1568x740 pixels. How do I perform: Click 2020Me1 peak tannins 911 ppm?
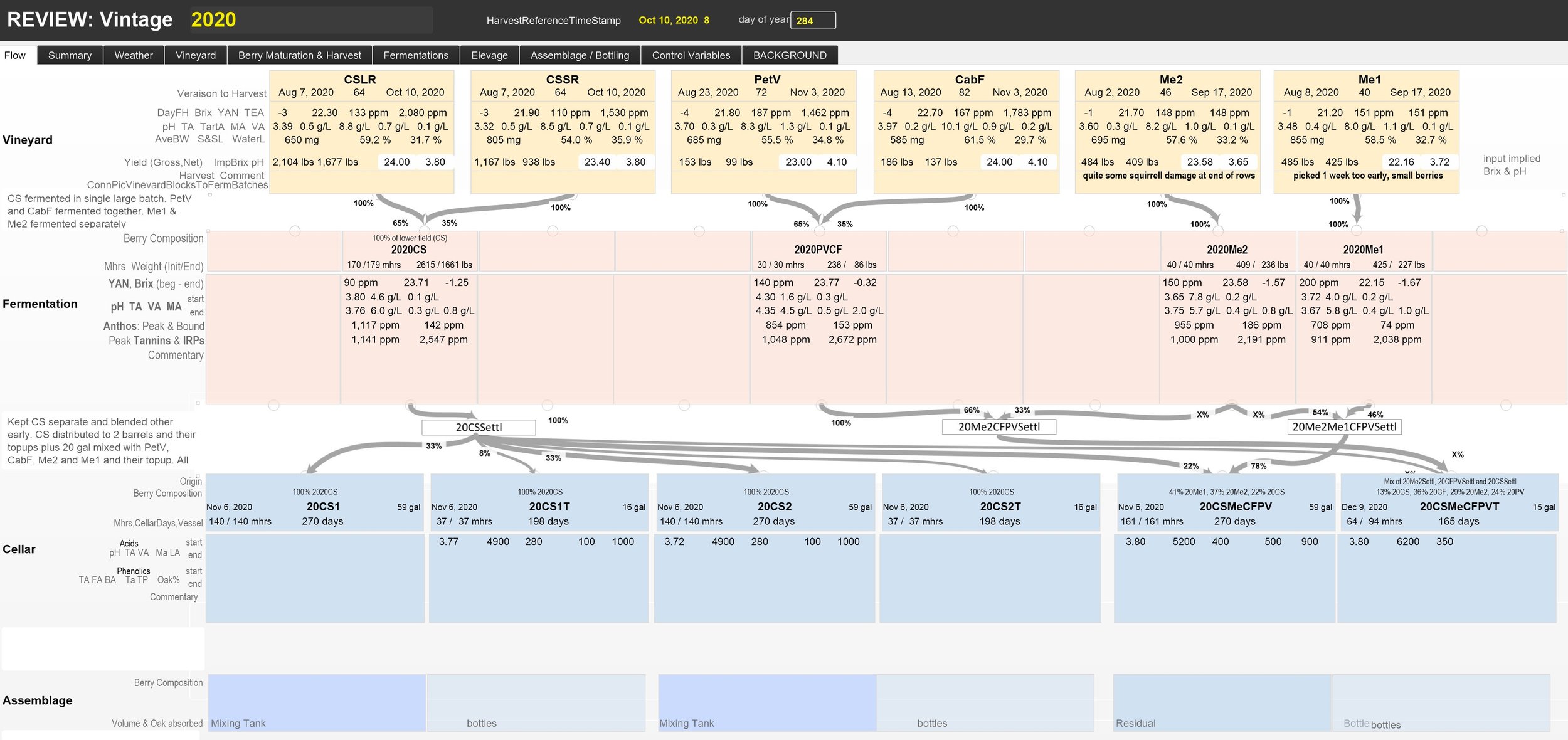(x=1330, y=339)
